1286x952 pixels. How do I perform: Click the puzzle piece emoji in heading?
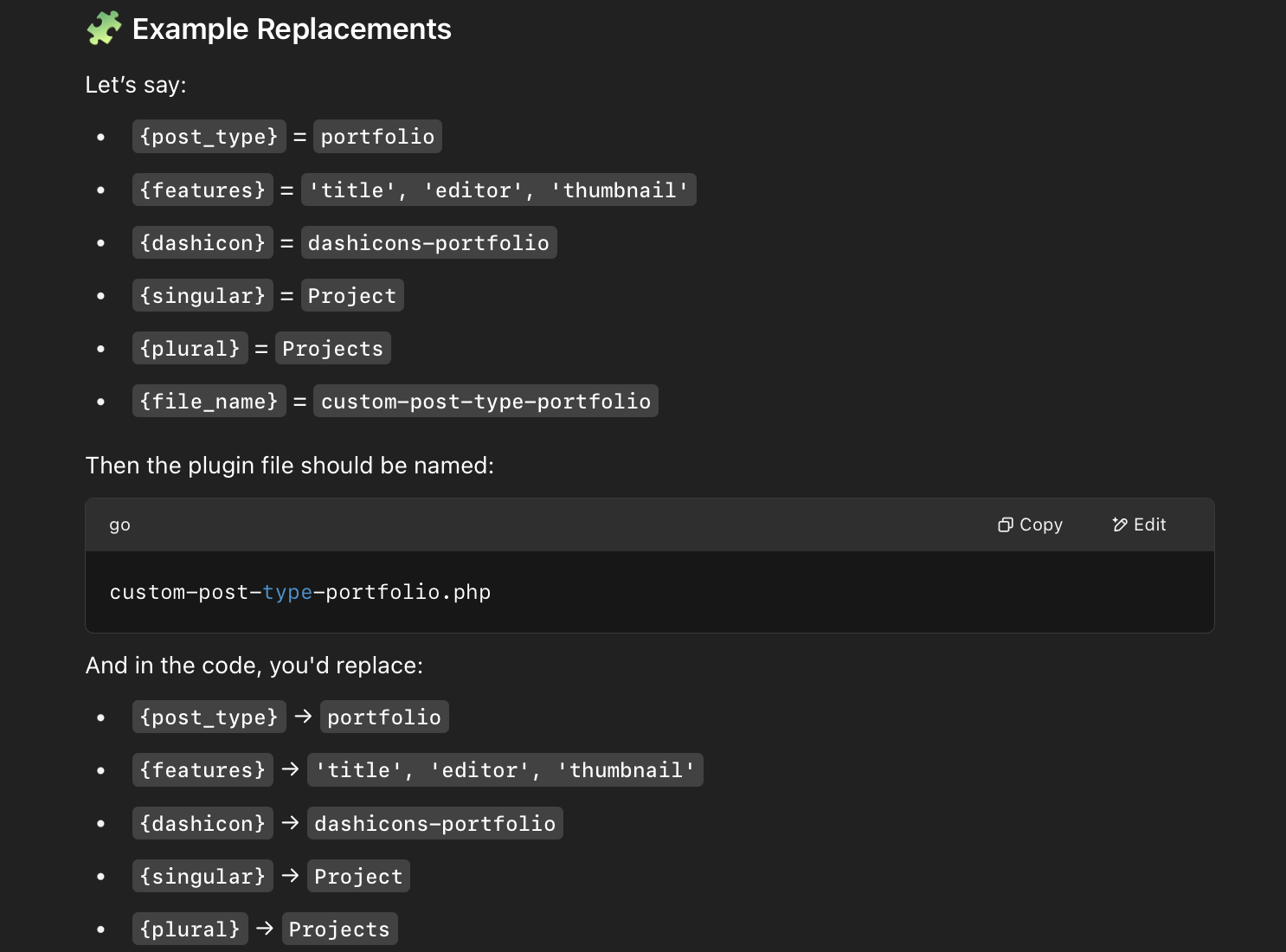[104, 29]
